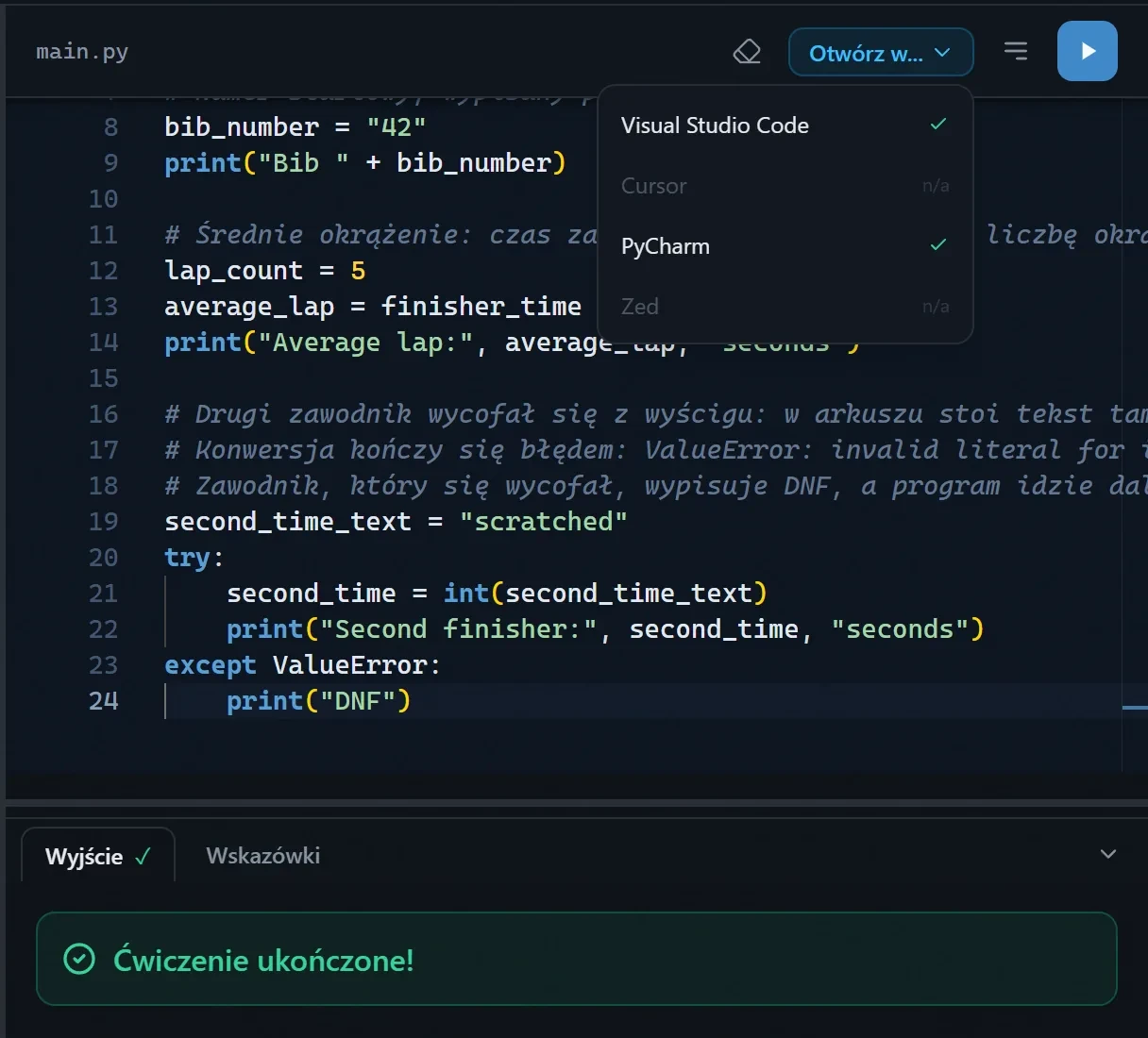Select the disabled Zed option

tap(785, 307)
